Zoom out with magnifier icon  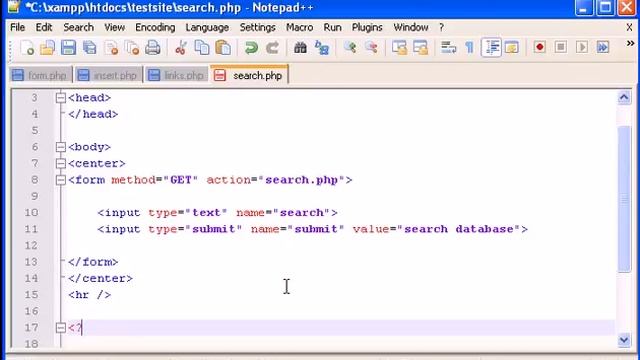coord(371,48)
